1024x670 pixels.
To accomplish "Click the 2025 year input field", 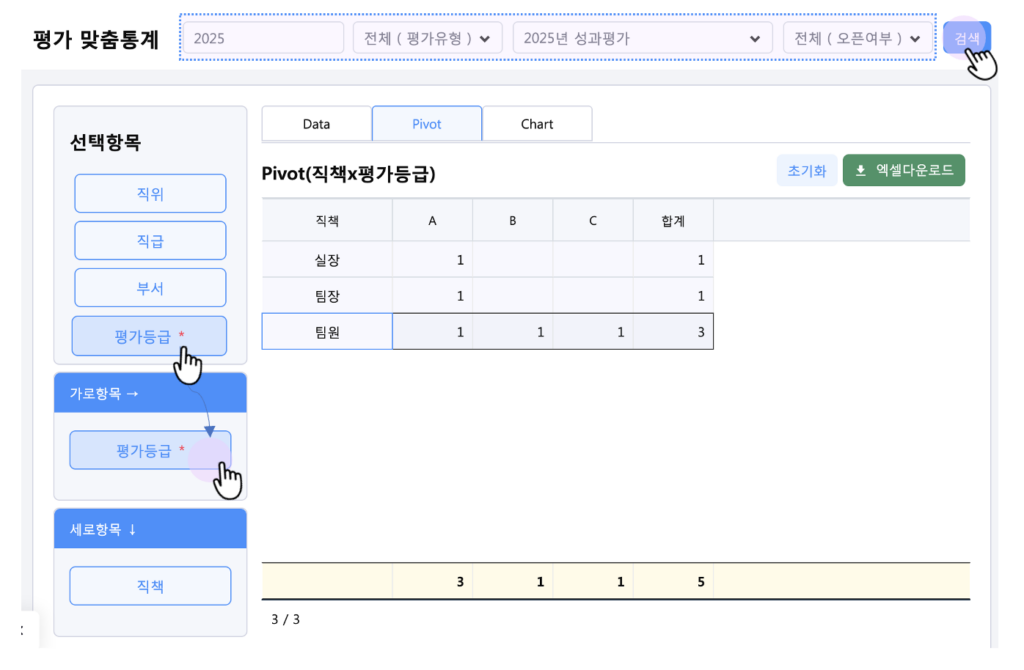I will (263, 38).
